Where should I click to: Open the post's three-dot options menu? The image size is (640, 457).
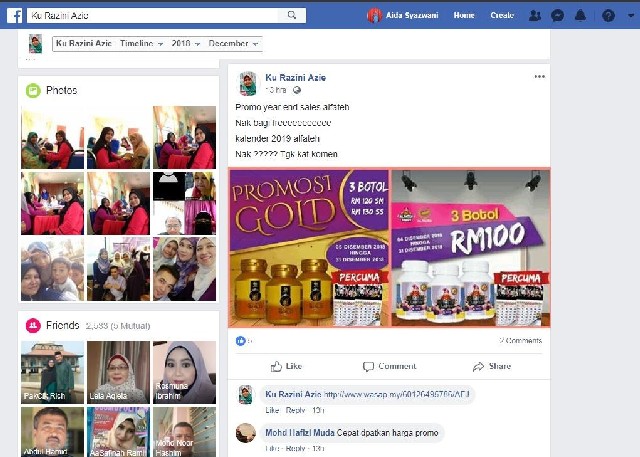coord(540,77)
